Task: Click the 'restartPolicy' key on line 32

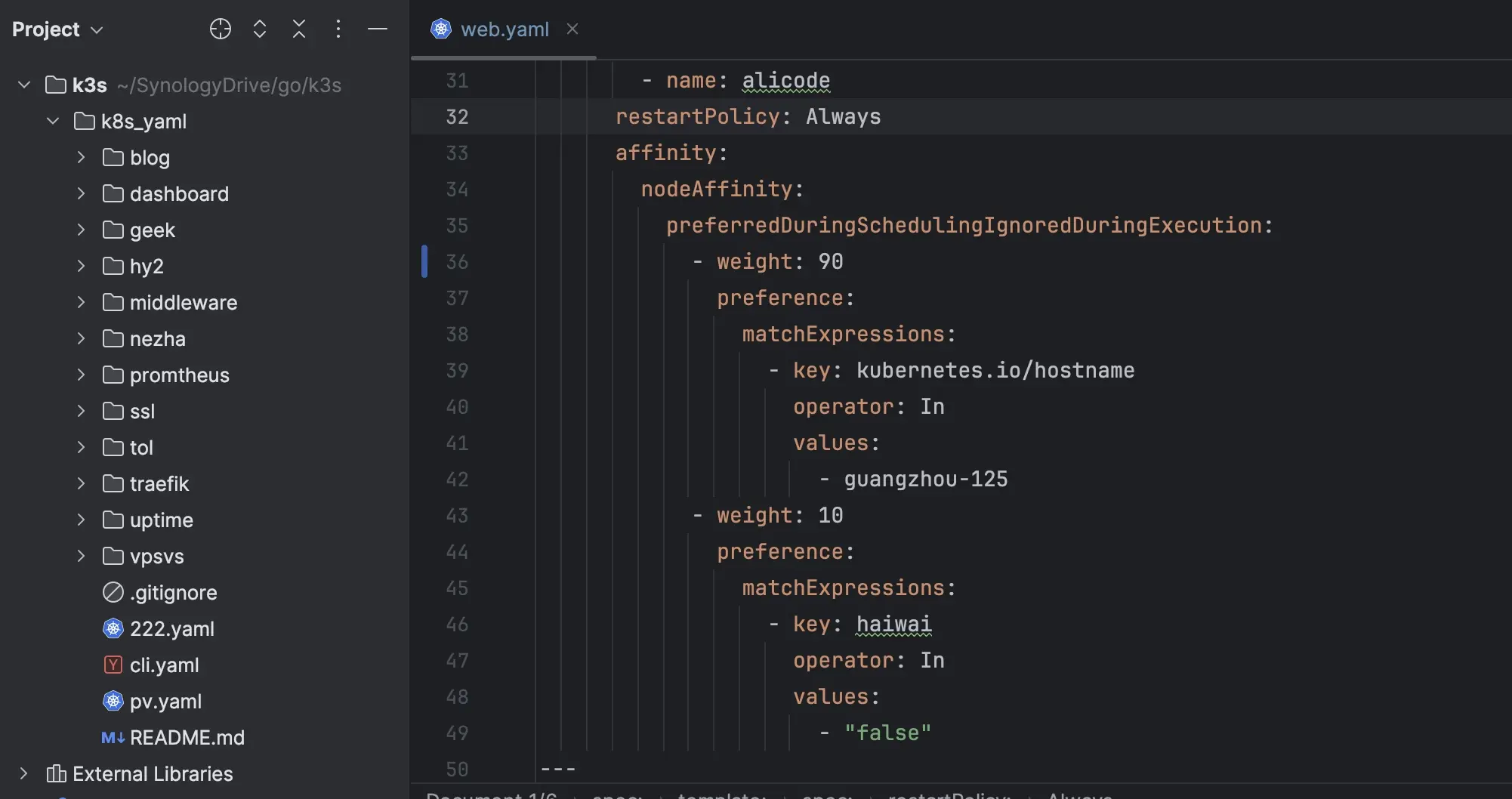Action: pos(697,116)
